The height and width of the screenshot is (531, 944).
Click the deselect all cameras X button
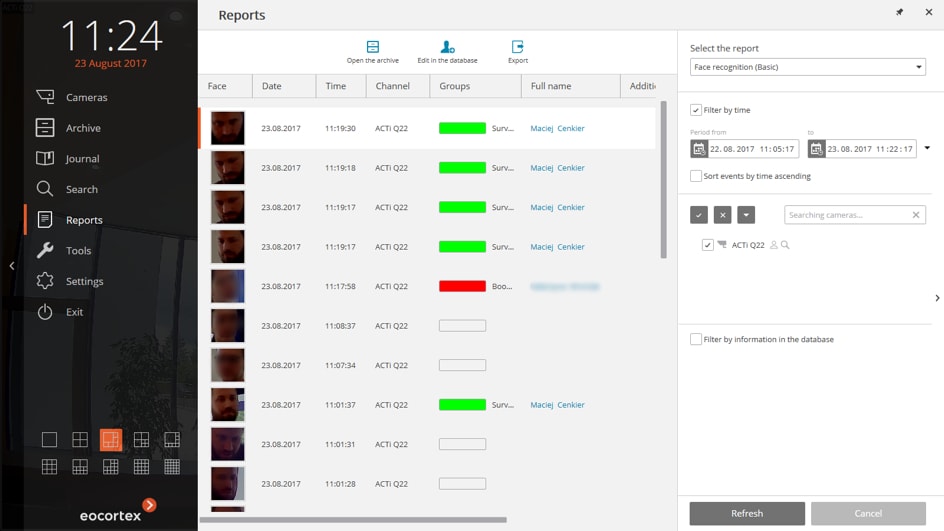coord(722,215)
